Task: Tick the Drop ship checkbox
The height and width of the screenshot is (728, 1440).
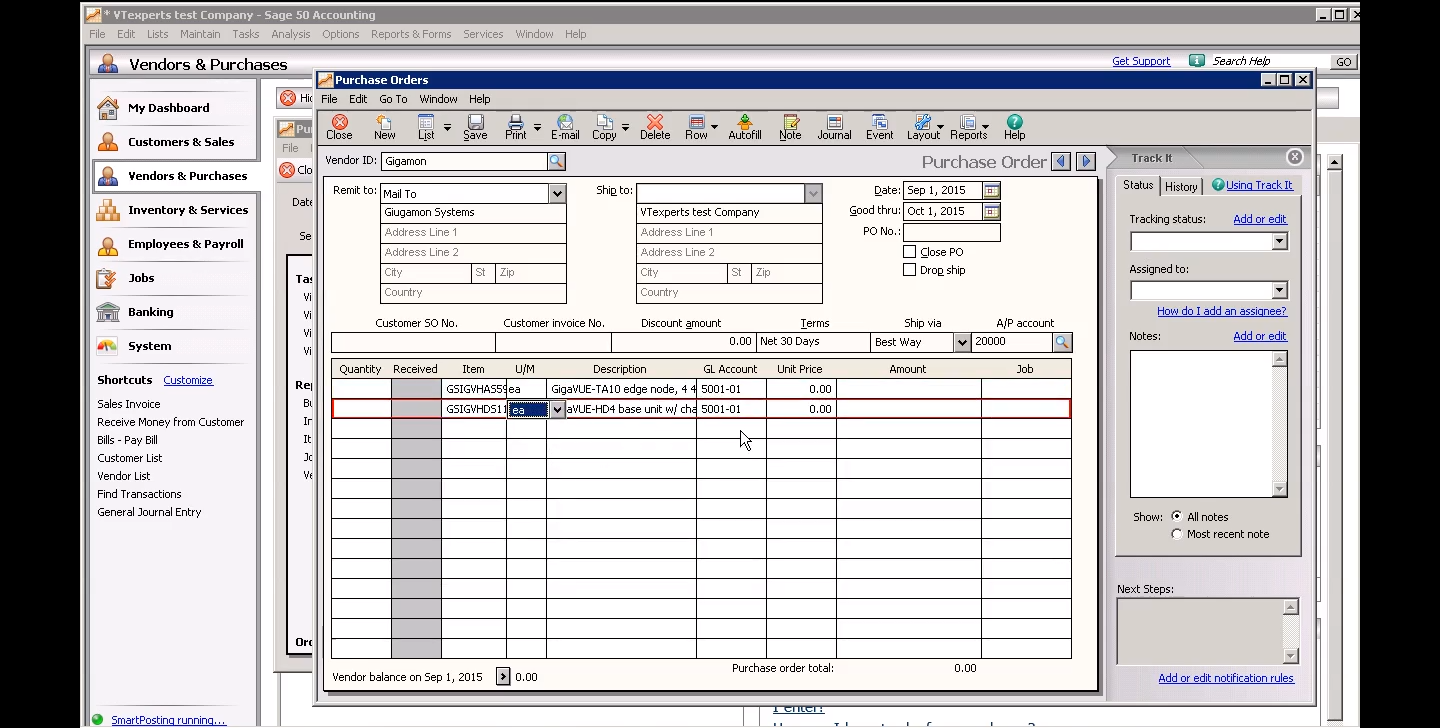Action: [909, 270]
